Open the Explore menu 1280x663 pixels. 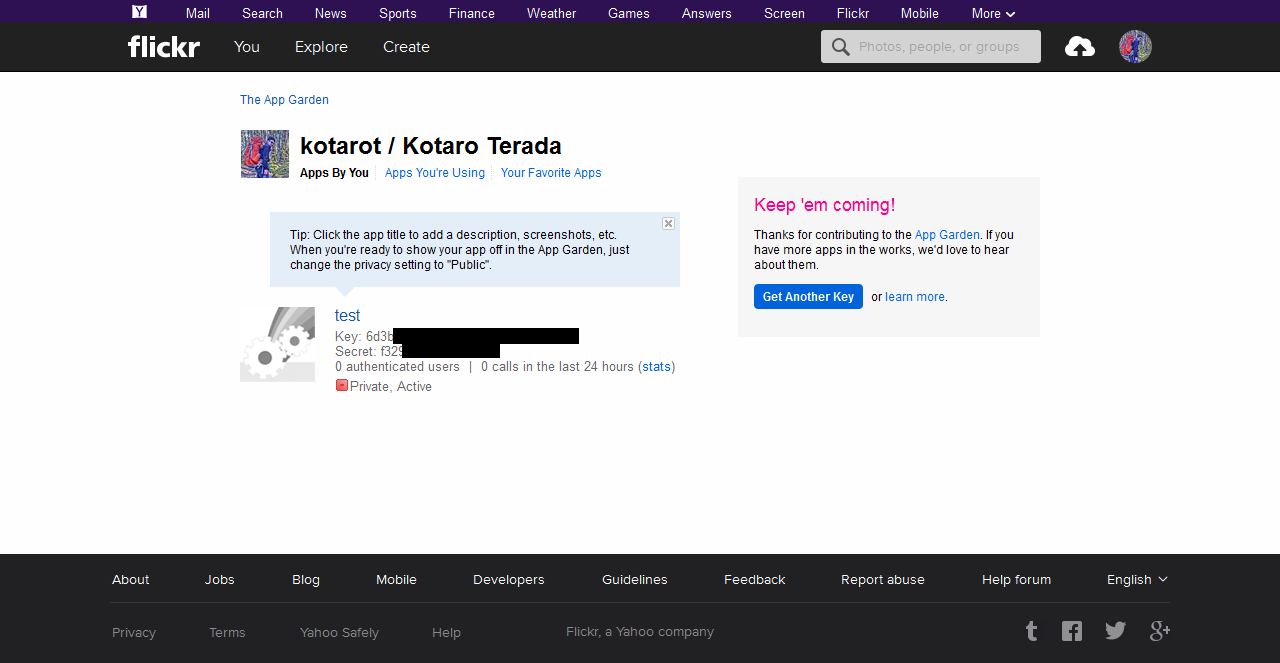(x=321, y=47)
